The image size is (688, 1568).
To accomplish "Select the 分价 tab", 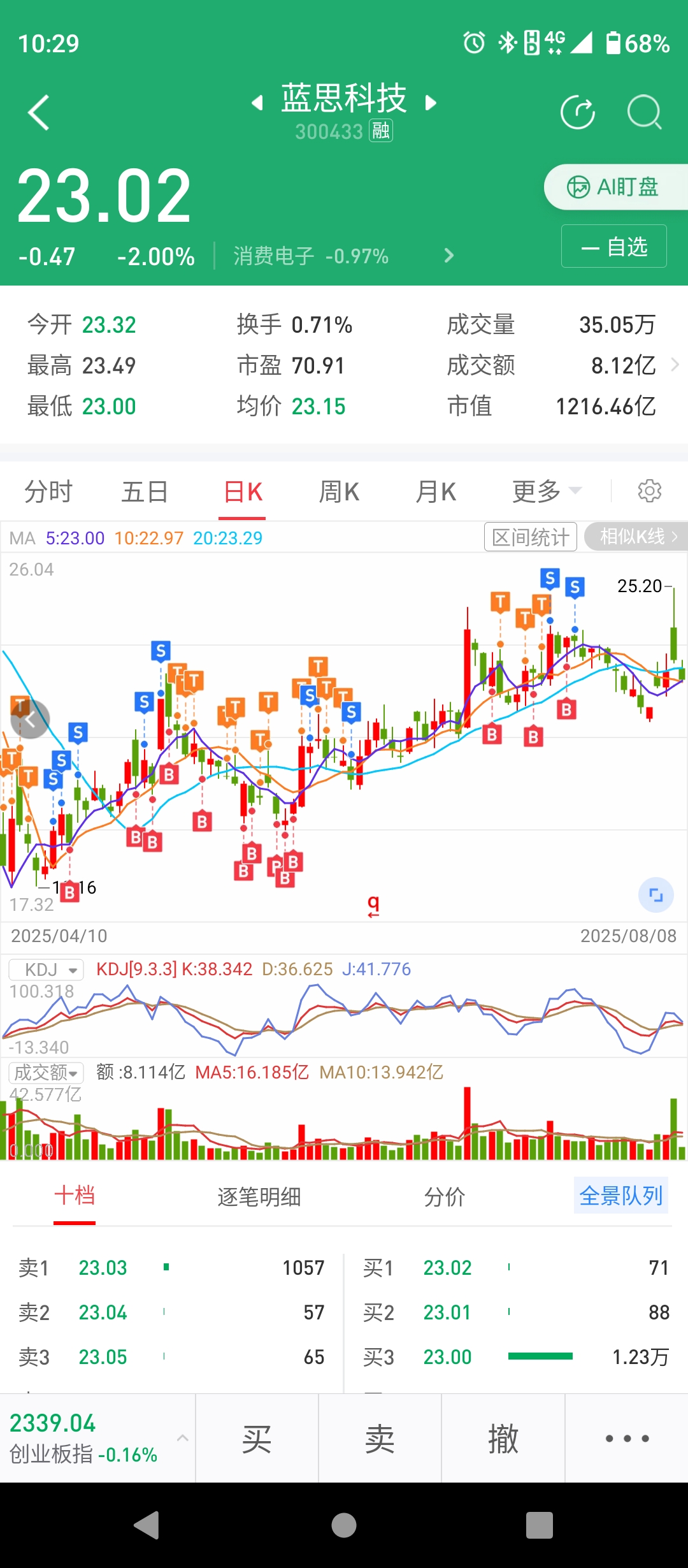I will click(445, 1196).
